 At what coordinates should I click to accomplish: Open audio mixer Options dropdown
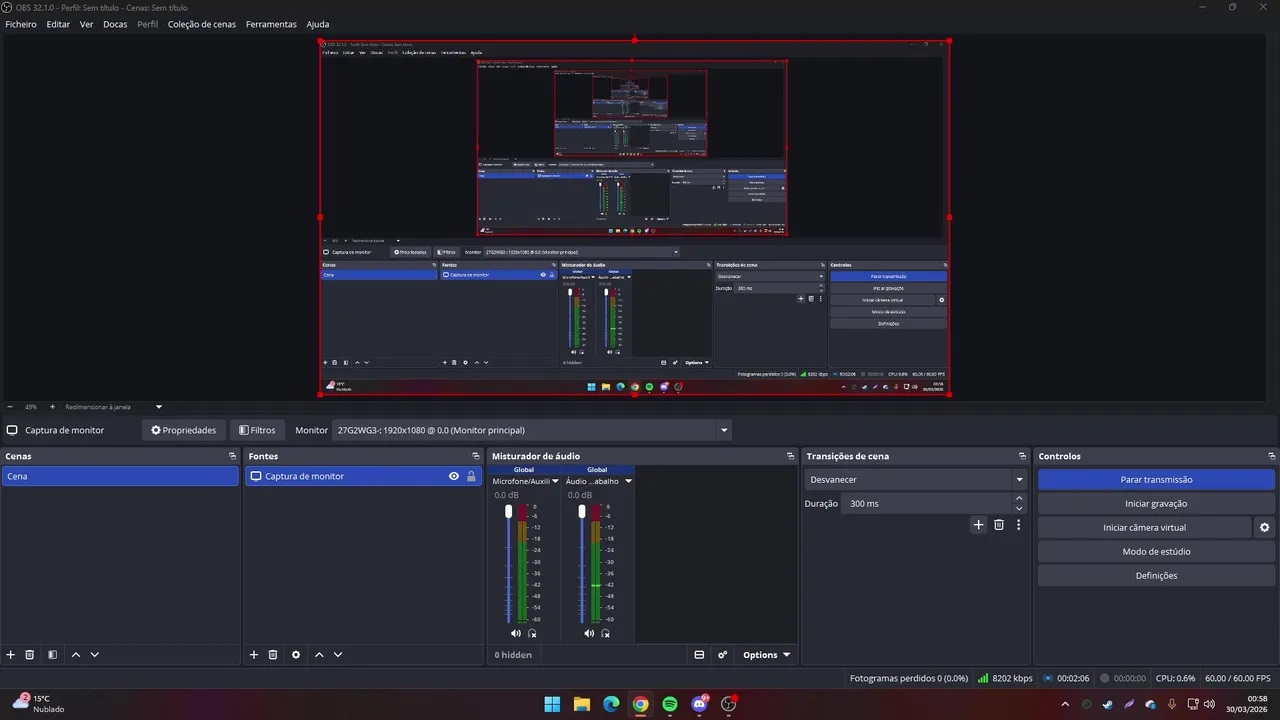point(766,655)
